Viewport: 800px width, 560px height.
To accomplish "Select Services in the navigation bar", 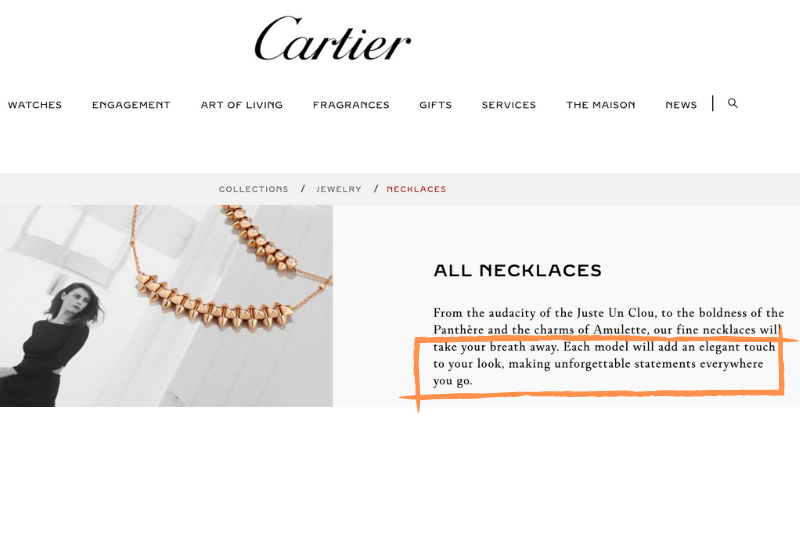I will click(509, 105).
